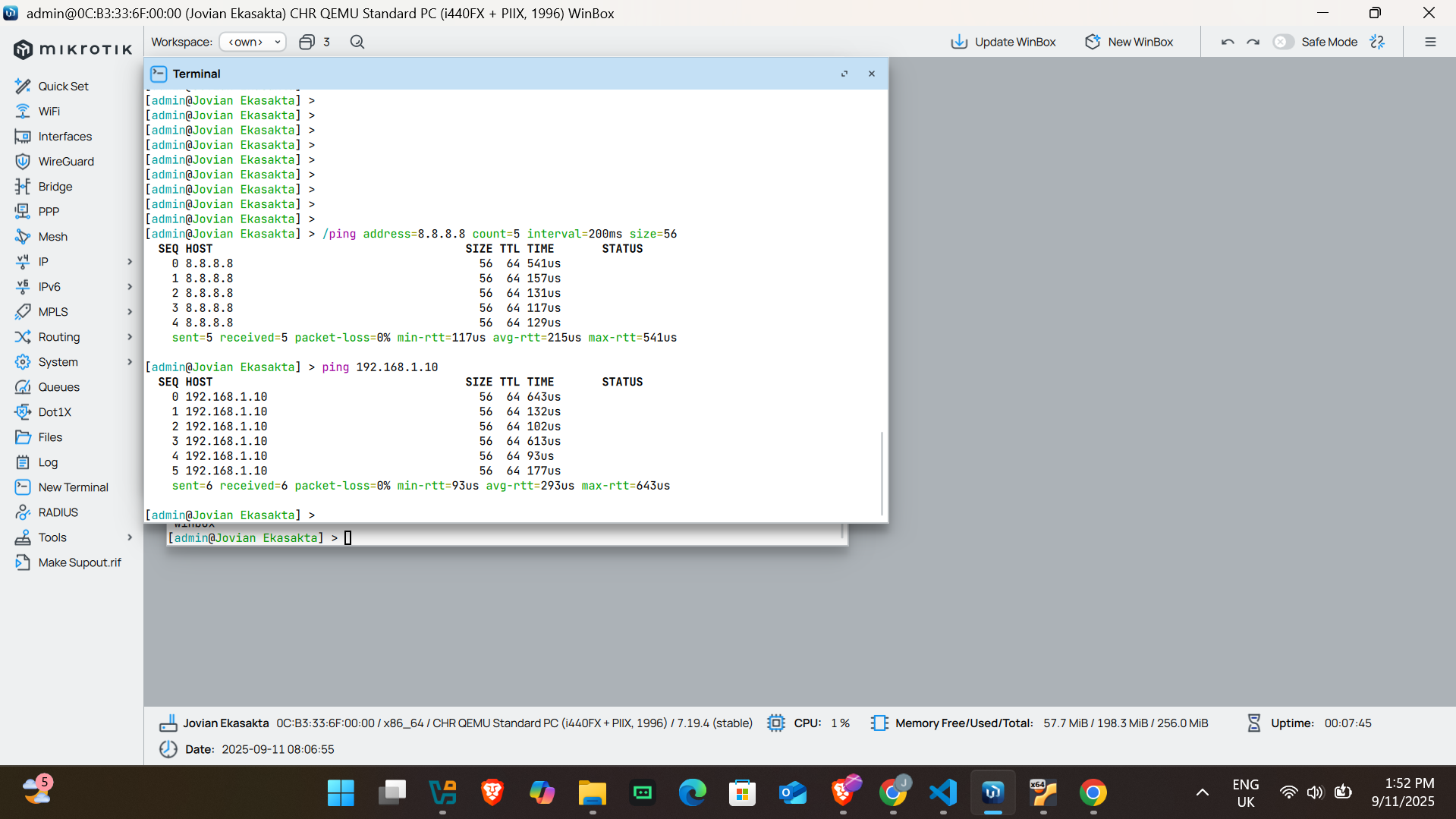Open the Quick Set sidebar icon
The height and width of the screenshot is (819, 1456).
[x=23, y=86]
